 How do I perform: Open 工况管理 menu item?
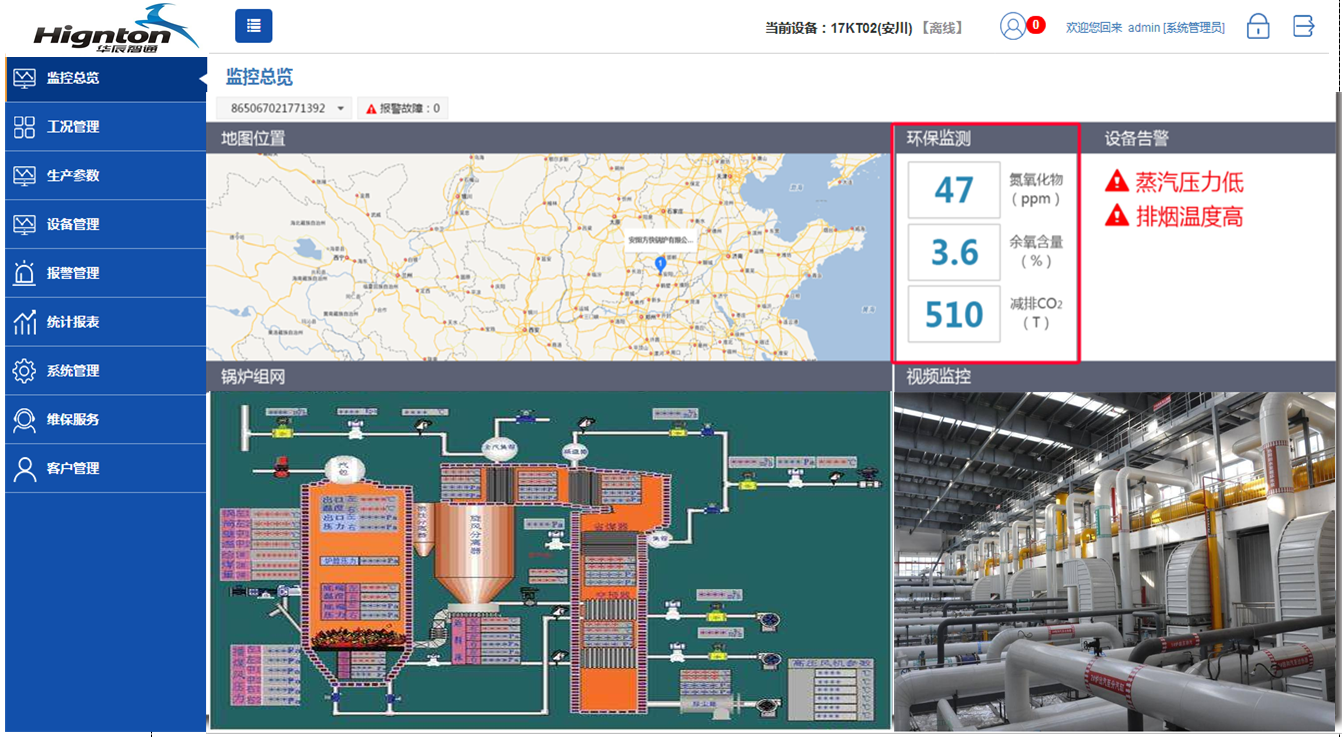(x=73, y=127)
